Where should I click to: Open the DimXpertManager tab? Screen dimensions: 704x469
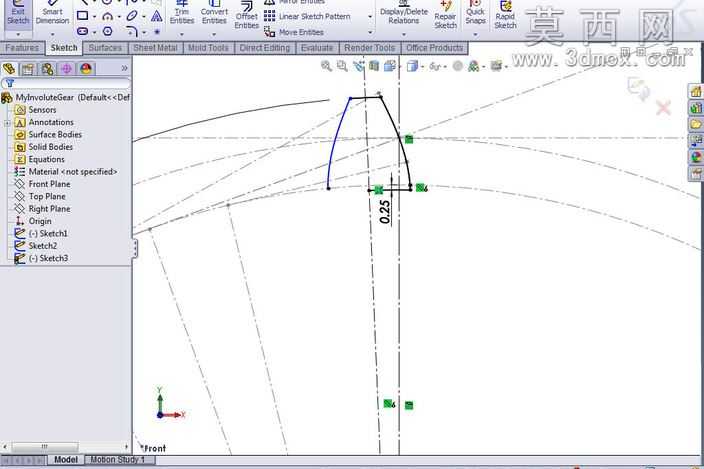tap(66, 69)
